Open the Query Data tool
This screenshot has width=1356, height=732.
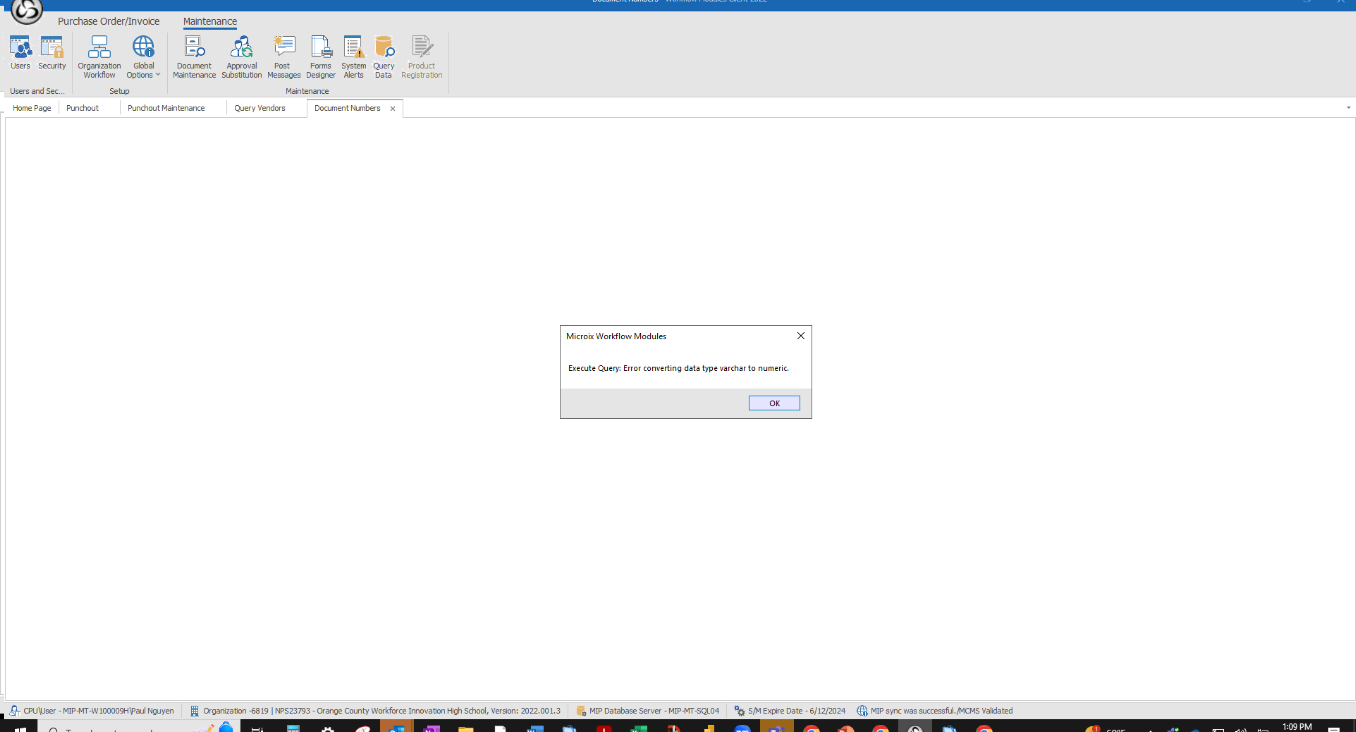[x=384, y=57]
